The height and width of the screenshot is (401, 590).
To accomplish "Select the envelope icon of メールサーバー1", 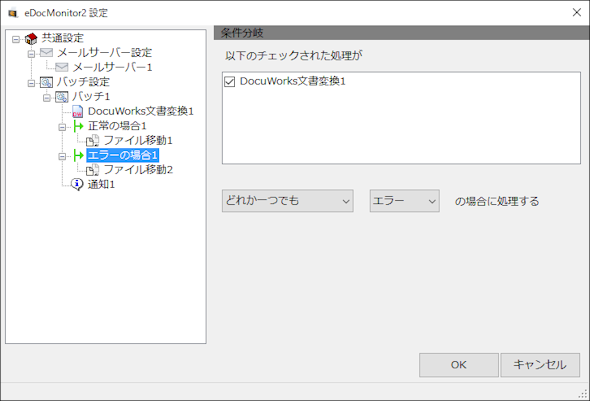I will point(62,67).
